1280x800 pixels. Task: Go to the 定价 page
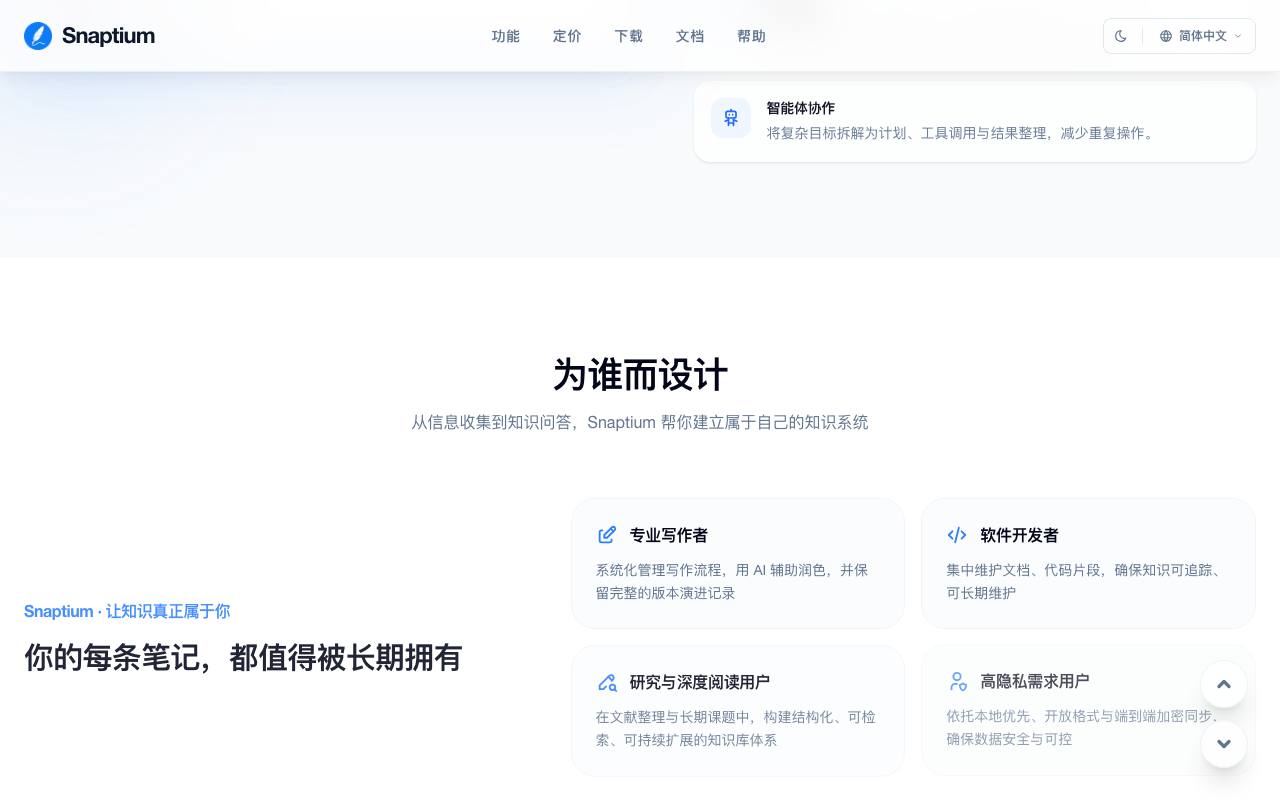pos(567,36)
